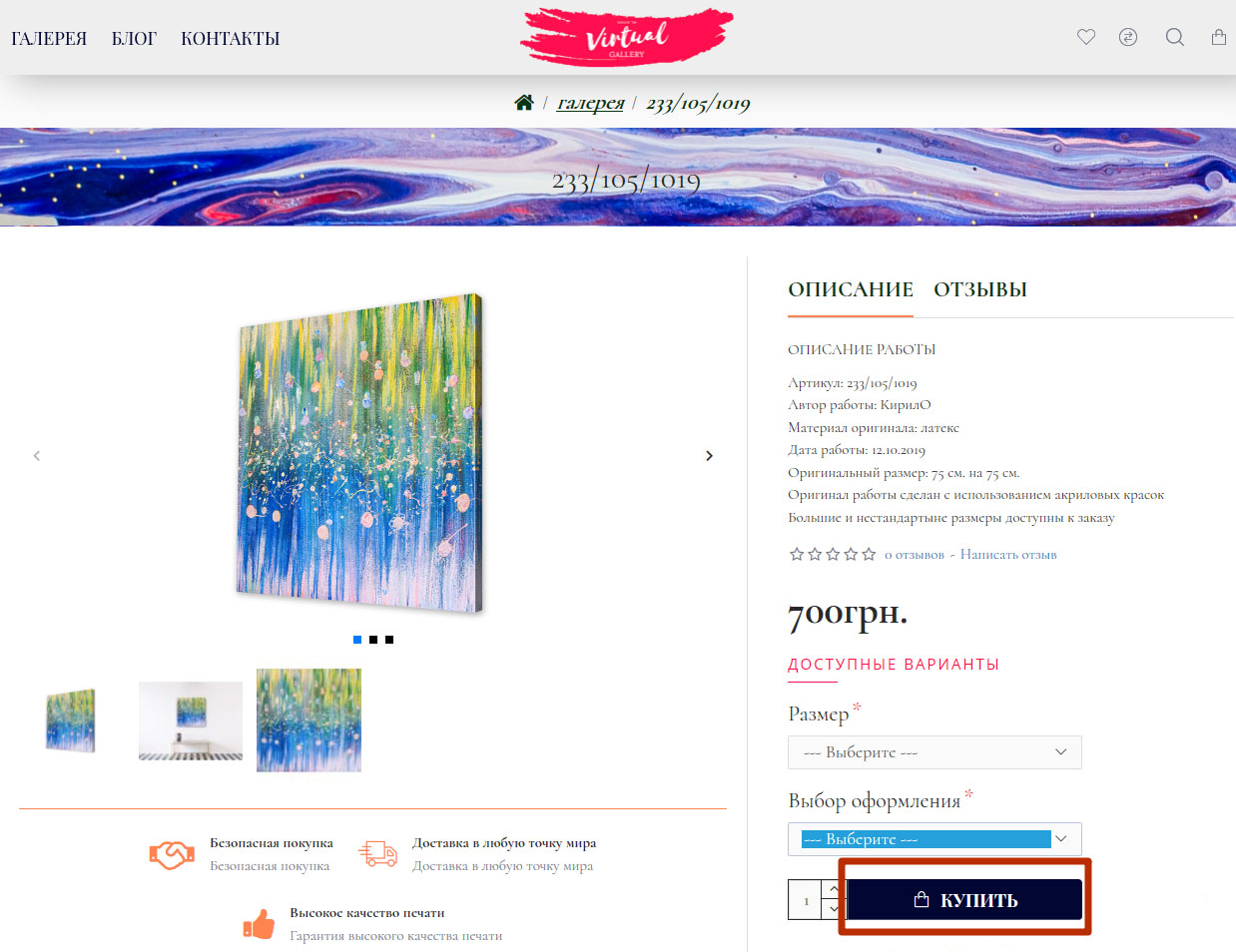Switch to the ОТЗЫВЫ tab

pos(980,289)
